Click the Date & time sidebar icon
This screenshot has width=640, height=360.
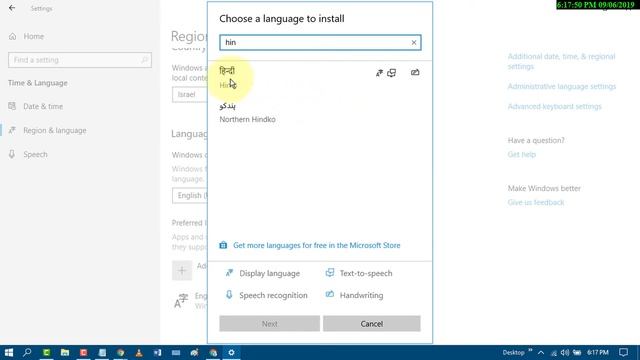point(12,106)
